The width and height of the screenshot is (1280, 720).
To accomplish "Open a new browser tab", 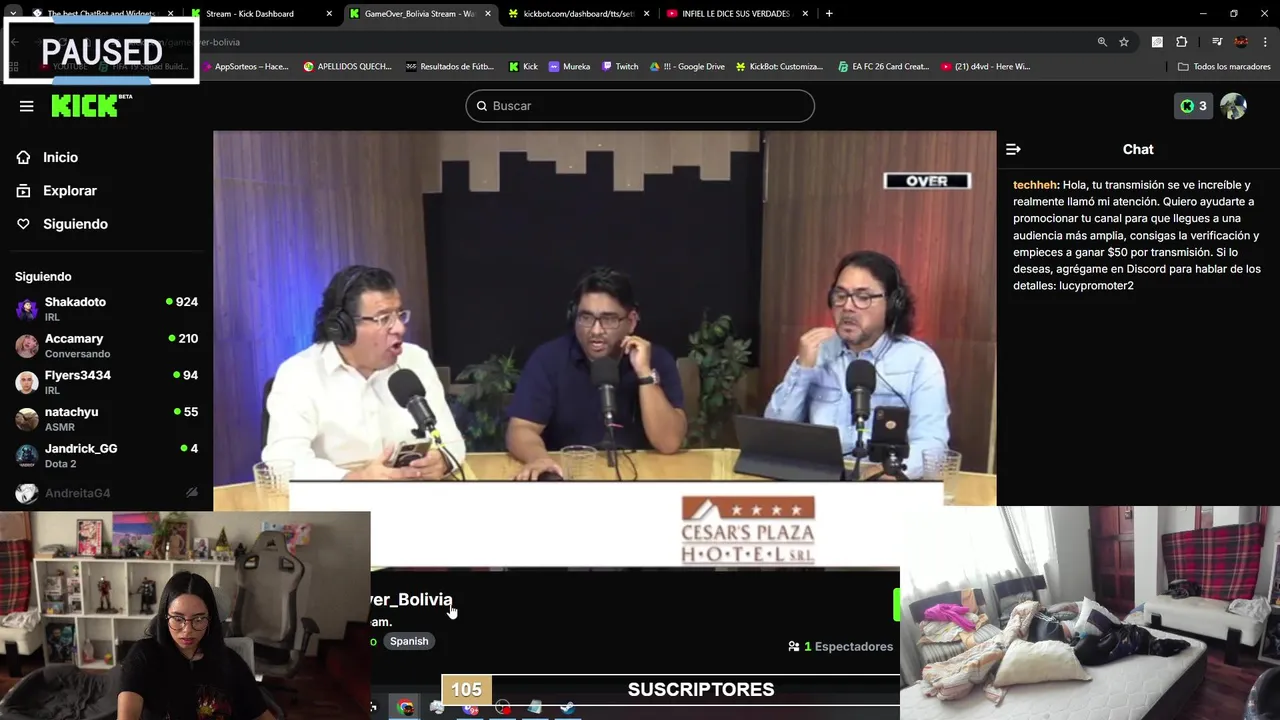I will tap(829, 14).
